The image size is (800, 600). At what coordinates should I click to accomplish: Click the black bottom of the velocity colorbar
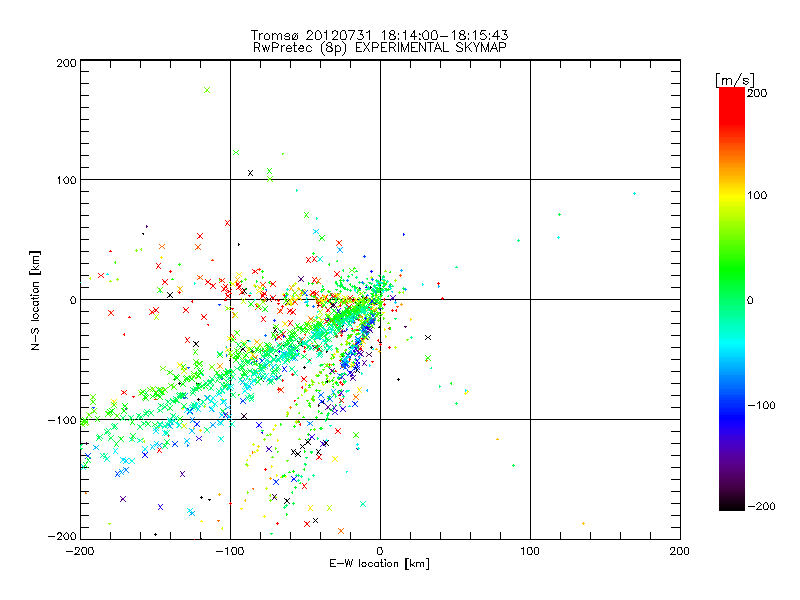[732, 504]
